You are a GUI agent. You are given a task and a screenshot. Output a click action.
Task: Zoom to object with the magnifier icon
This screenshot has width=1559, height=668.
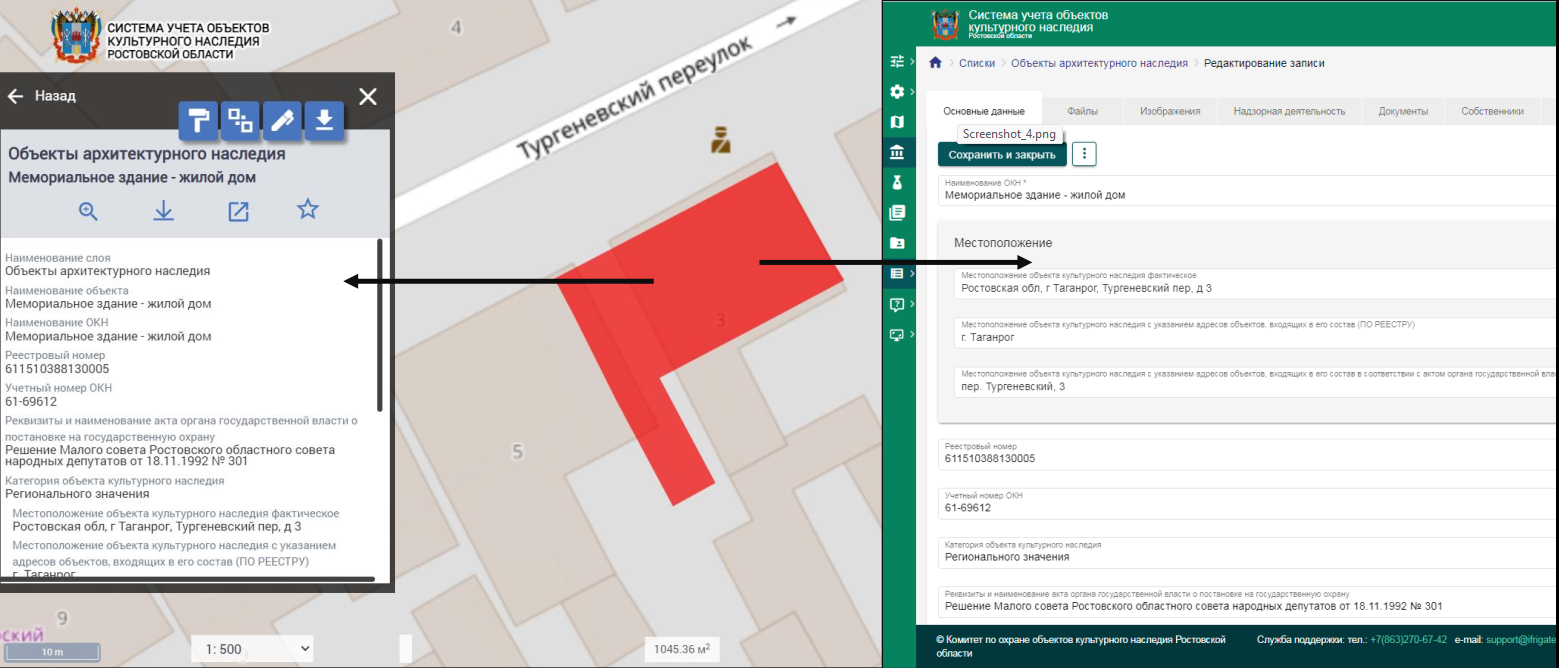[x=89, y=210]
